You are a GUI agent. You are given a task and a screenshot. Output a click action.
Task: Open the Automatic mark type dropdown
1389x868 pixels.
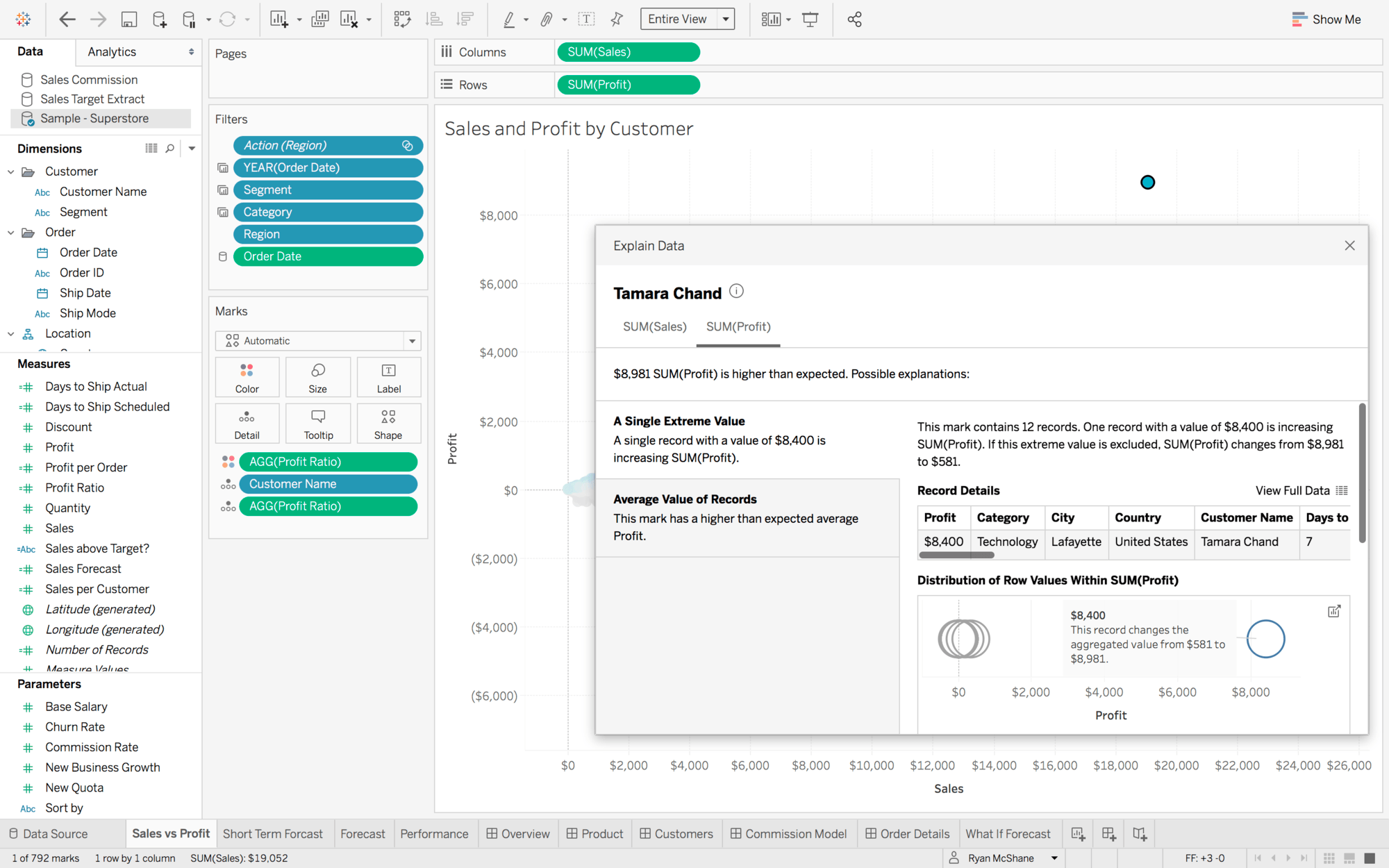tap(412, 341)
